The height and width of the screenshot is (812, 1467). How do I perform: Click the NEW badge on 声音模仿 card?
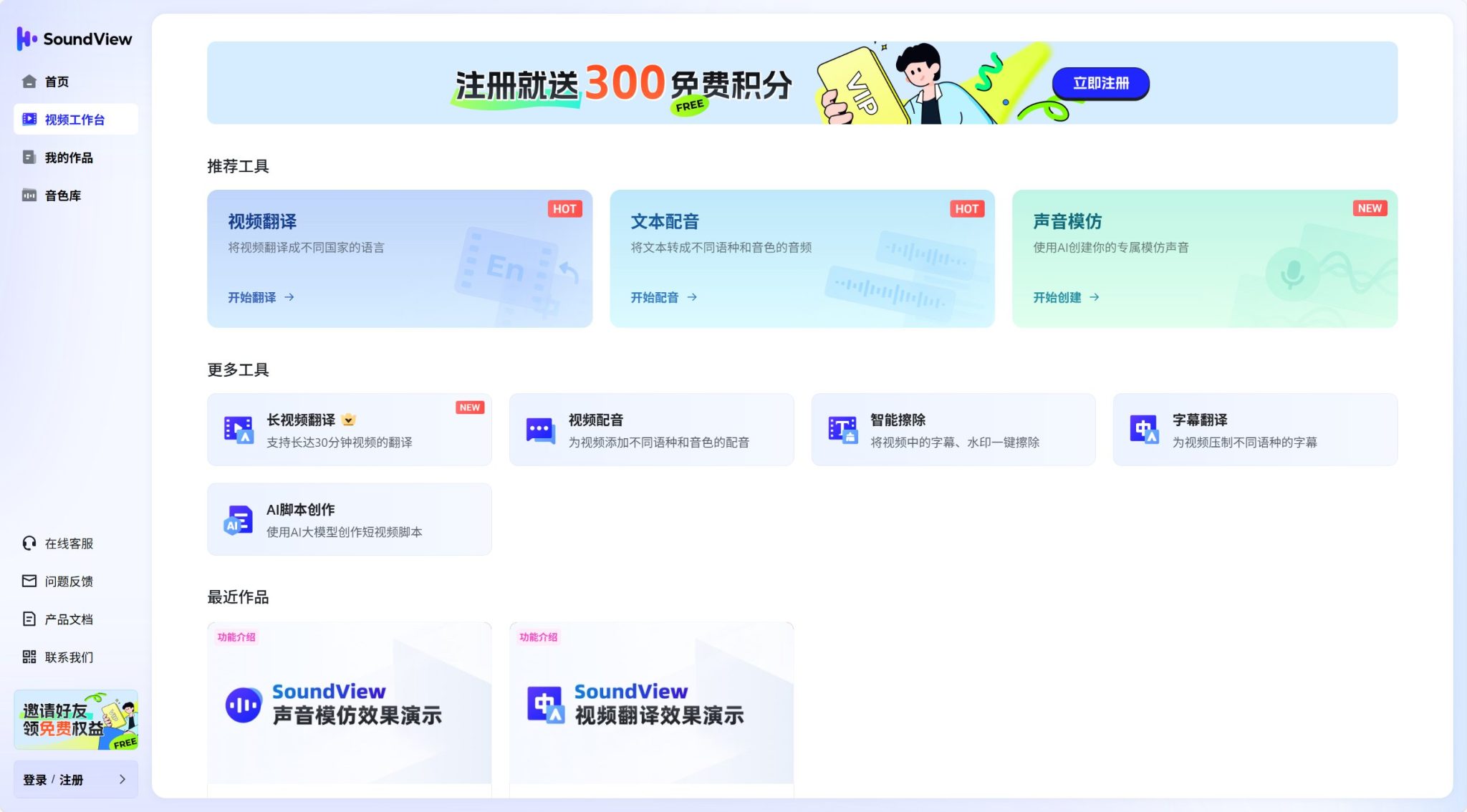pyautogui.click(x=1370, y=208)
